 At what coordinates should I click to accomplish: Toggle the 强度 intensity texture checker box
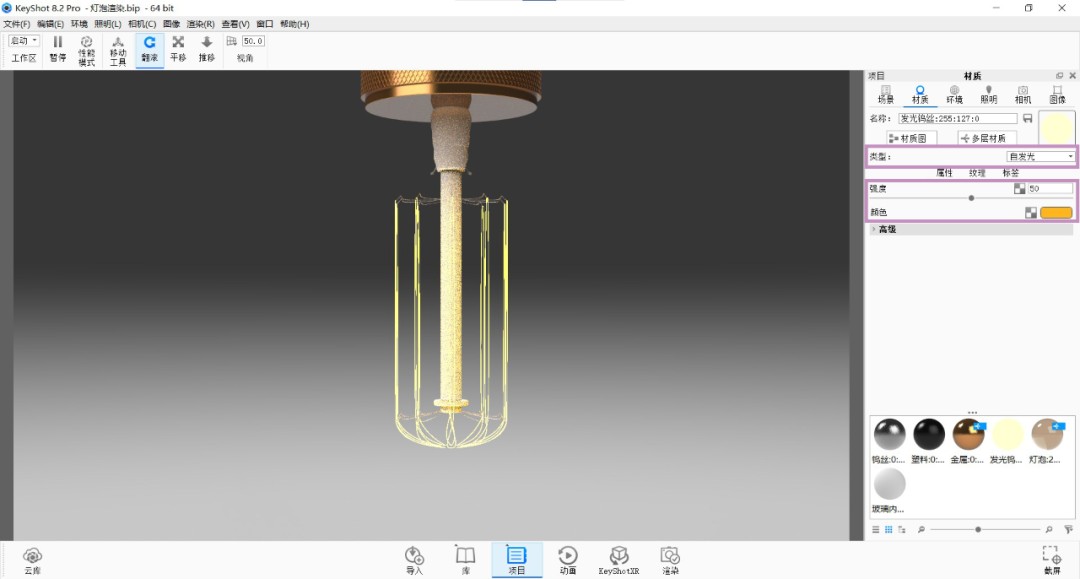click(x=1019, y=188)
